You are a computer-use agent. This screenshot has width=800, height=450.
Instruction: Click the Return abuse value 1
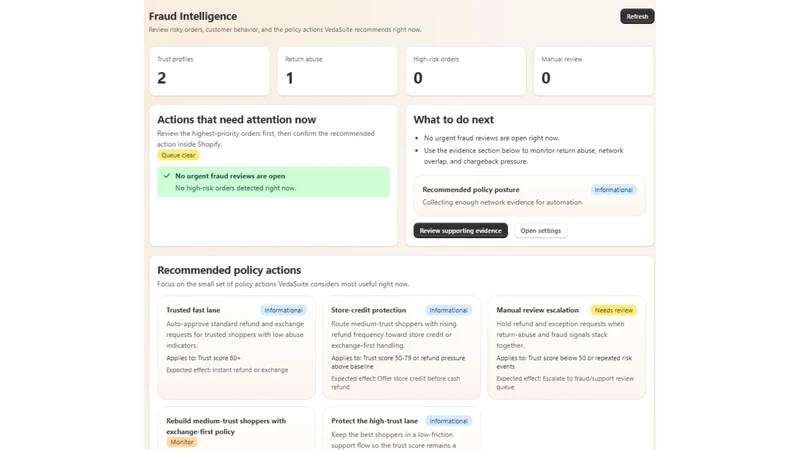click(290, 78)
